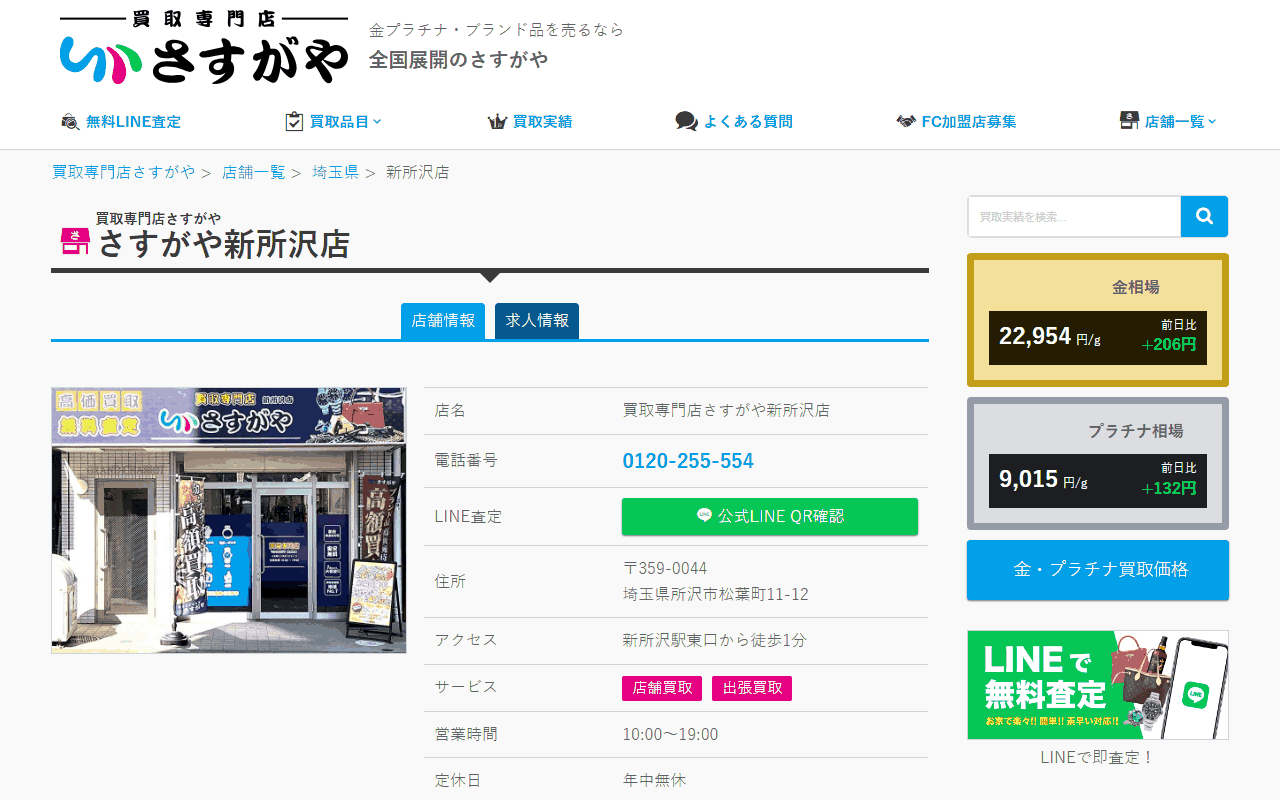Click the pink shop icon beside さすがや新所沢店
The width and height of the screenshot is (1280, 800).
pos(75,240)
